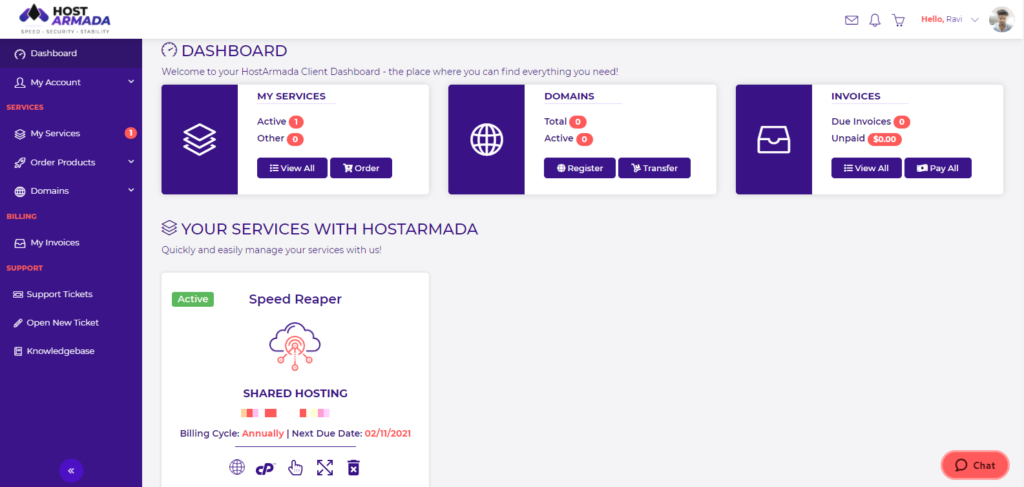Open Order Products sidebar item
The height and width of the screenshot is (487, 1024).
(x=71, y=162)
